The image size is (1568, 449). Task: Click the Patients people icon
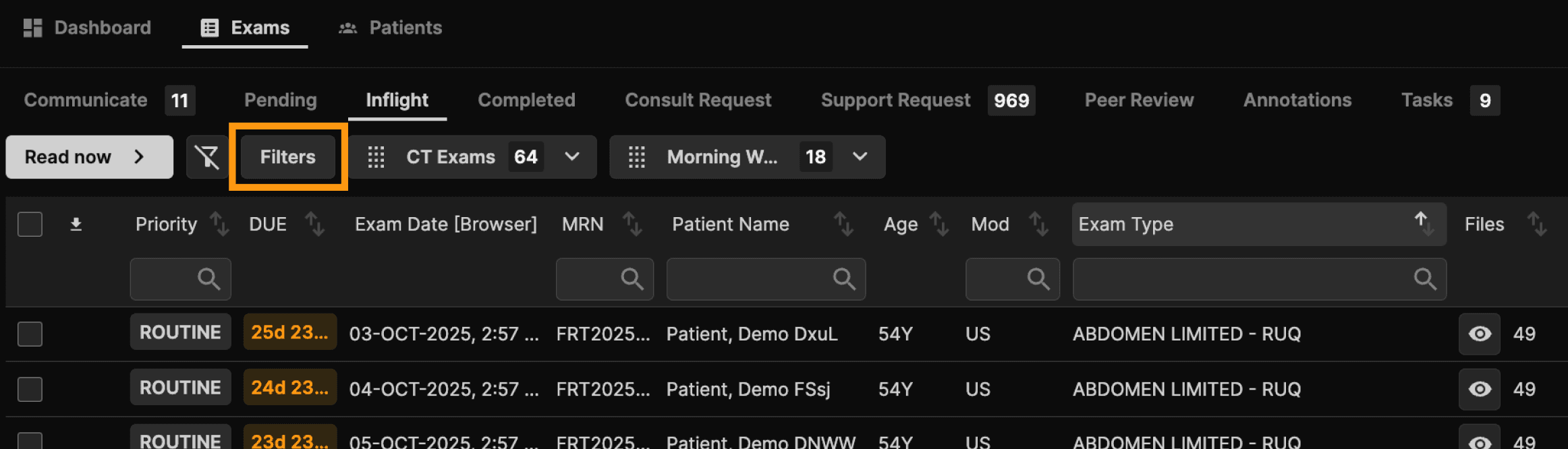[x=348, y=28]
